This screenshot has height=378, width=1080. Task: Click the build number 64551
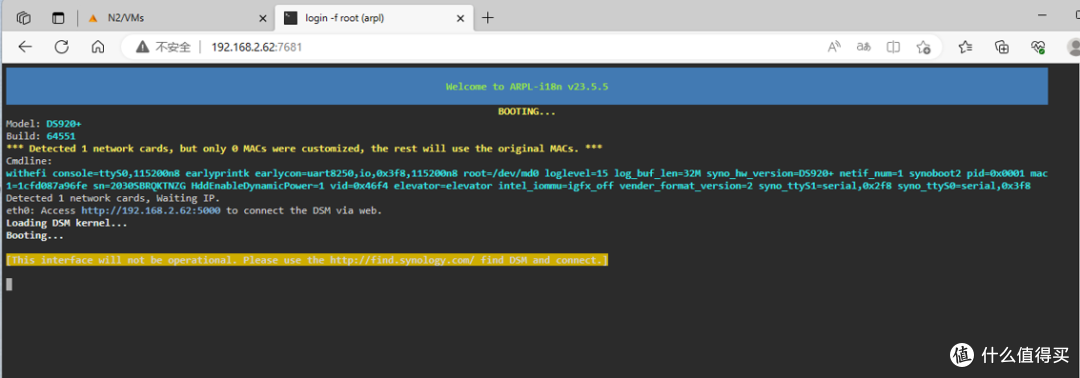pos(61,136)
